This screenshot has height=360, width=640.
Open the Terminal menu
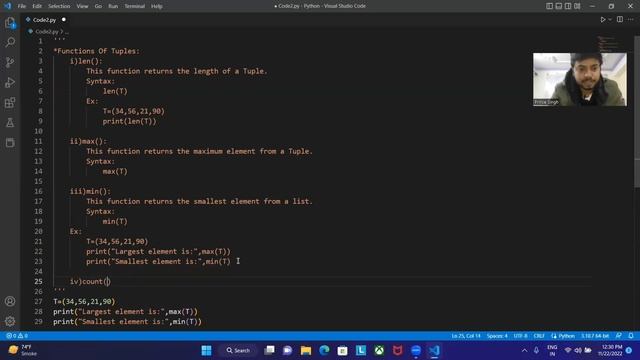pos(134,6)
